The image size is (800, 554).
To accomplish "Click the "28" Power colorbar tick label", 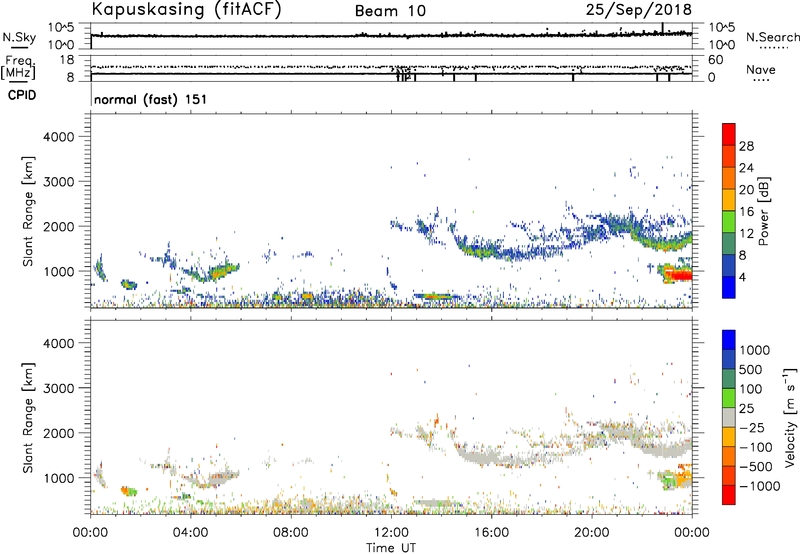I will pos(746,146).
